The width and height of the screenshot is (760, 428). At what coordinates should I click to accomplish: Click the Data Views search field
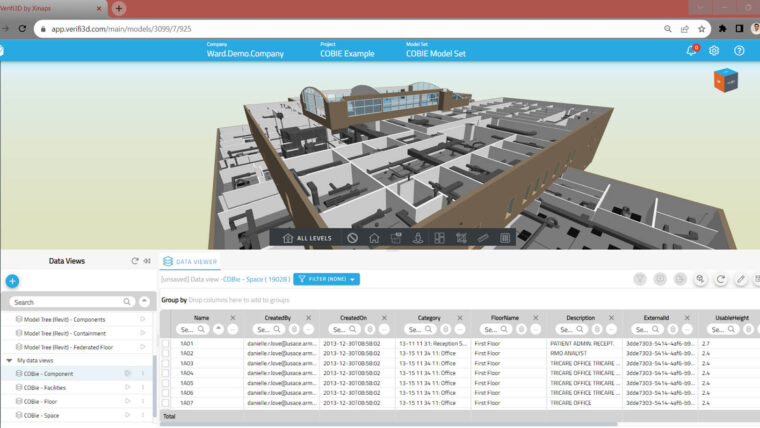[x=65, y=301]
